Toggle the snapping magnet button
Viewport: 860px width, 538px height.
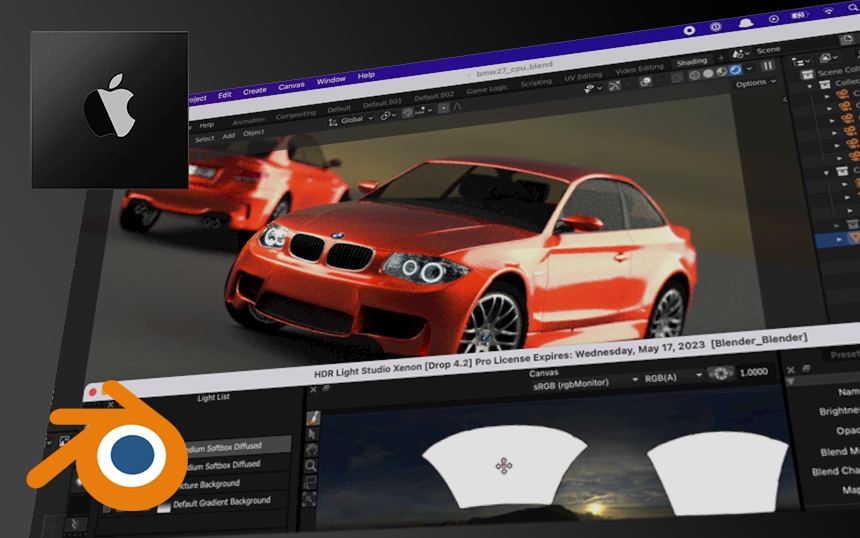[x=408, y=113]
